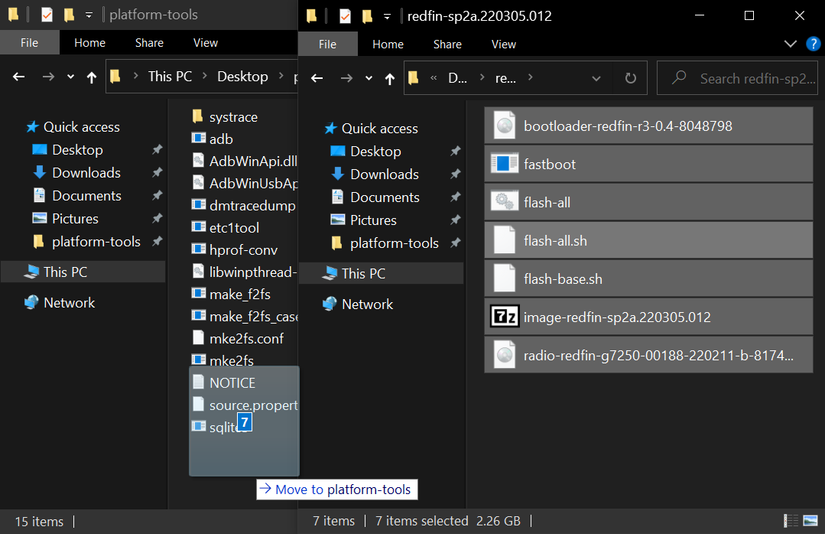
Task: Click the Search redfin-sp2 search box
Action: click(745, 78)
